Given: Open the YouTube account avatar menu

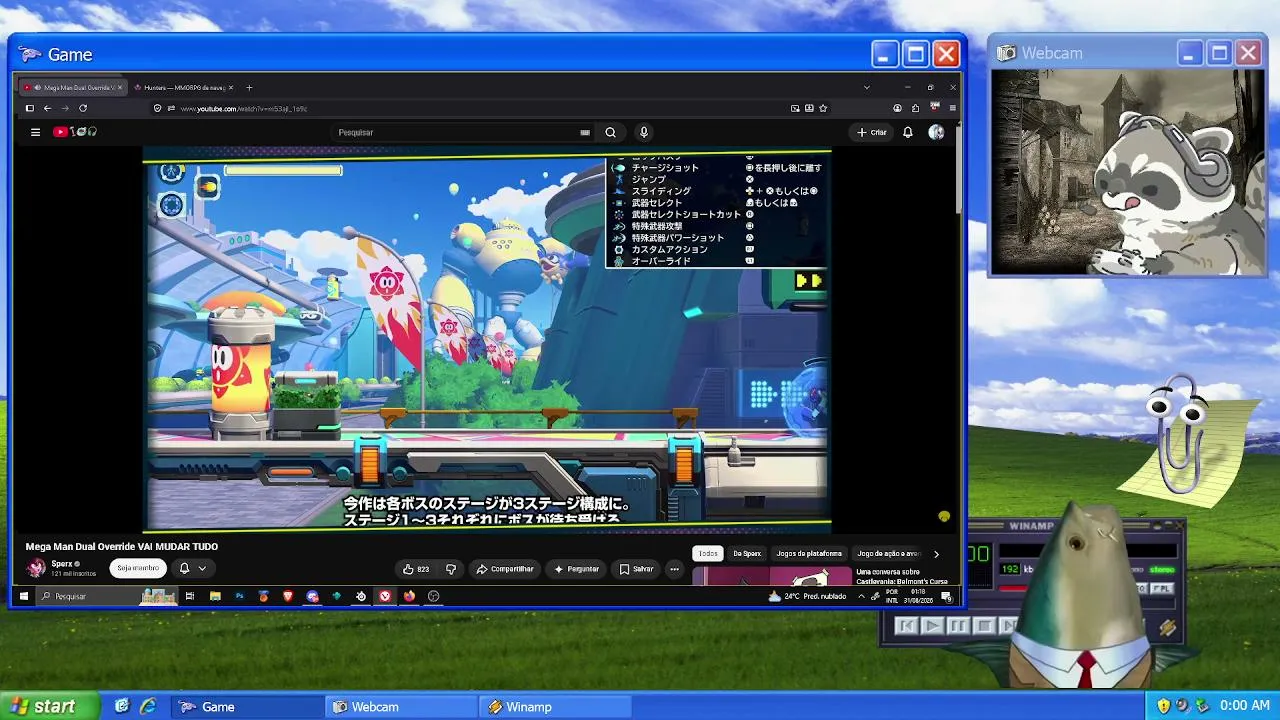Looking at the screenshot, I should pyautogui.click(x=936, y=132).
